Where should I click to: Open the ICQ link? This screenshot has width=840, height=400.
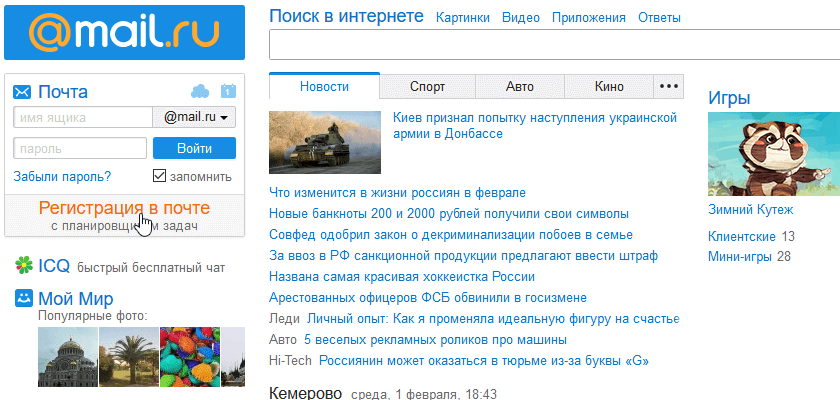(x=54, y=266)
